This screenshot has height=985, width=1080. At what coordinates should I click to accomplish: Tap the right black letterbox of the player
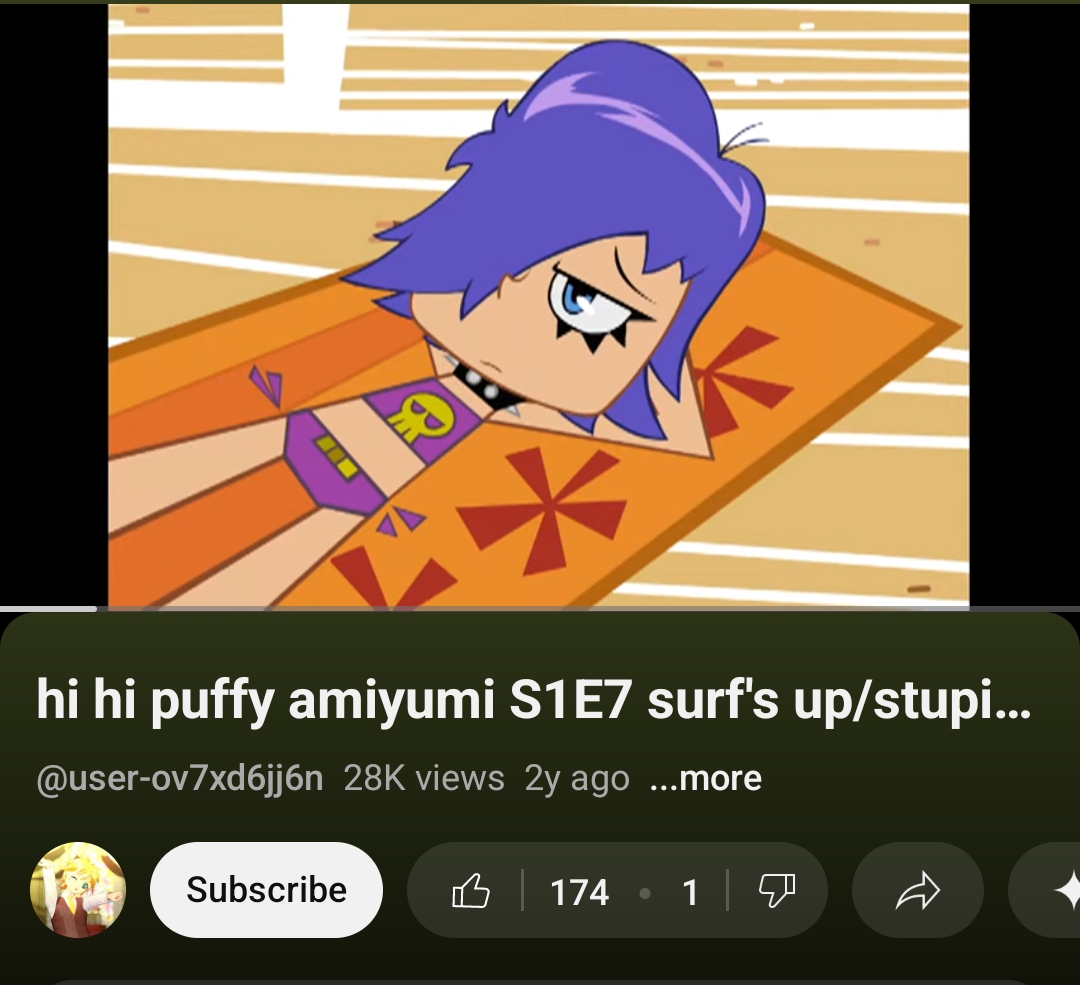click(x=1025, y=305)
